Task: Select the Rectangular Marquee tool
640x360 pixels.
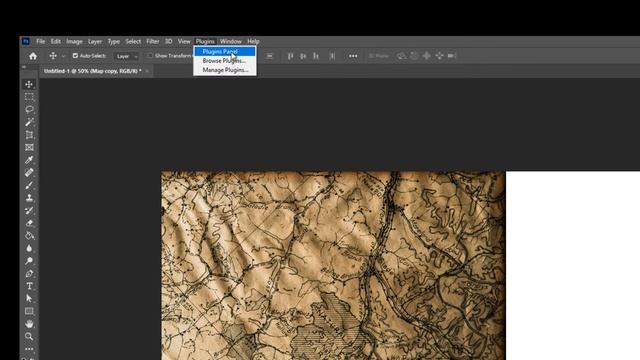Action: [x=29, y=97]
